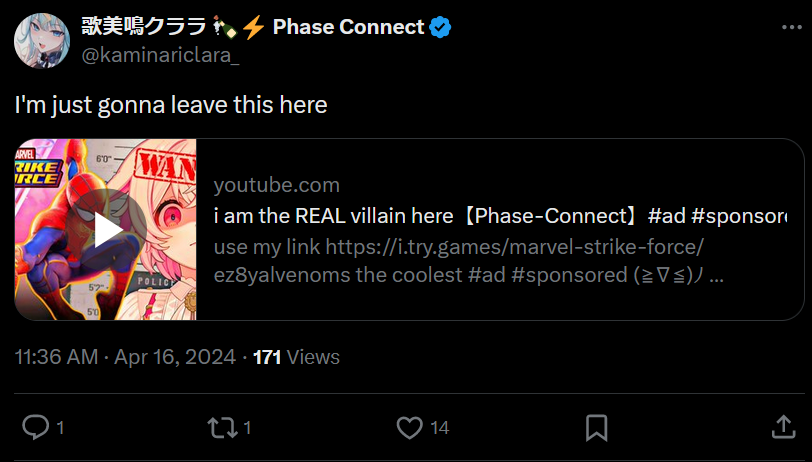Click the like count showing 14
The image size is (812, 462).
point(439,428)
